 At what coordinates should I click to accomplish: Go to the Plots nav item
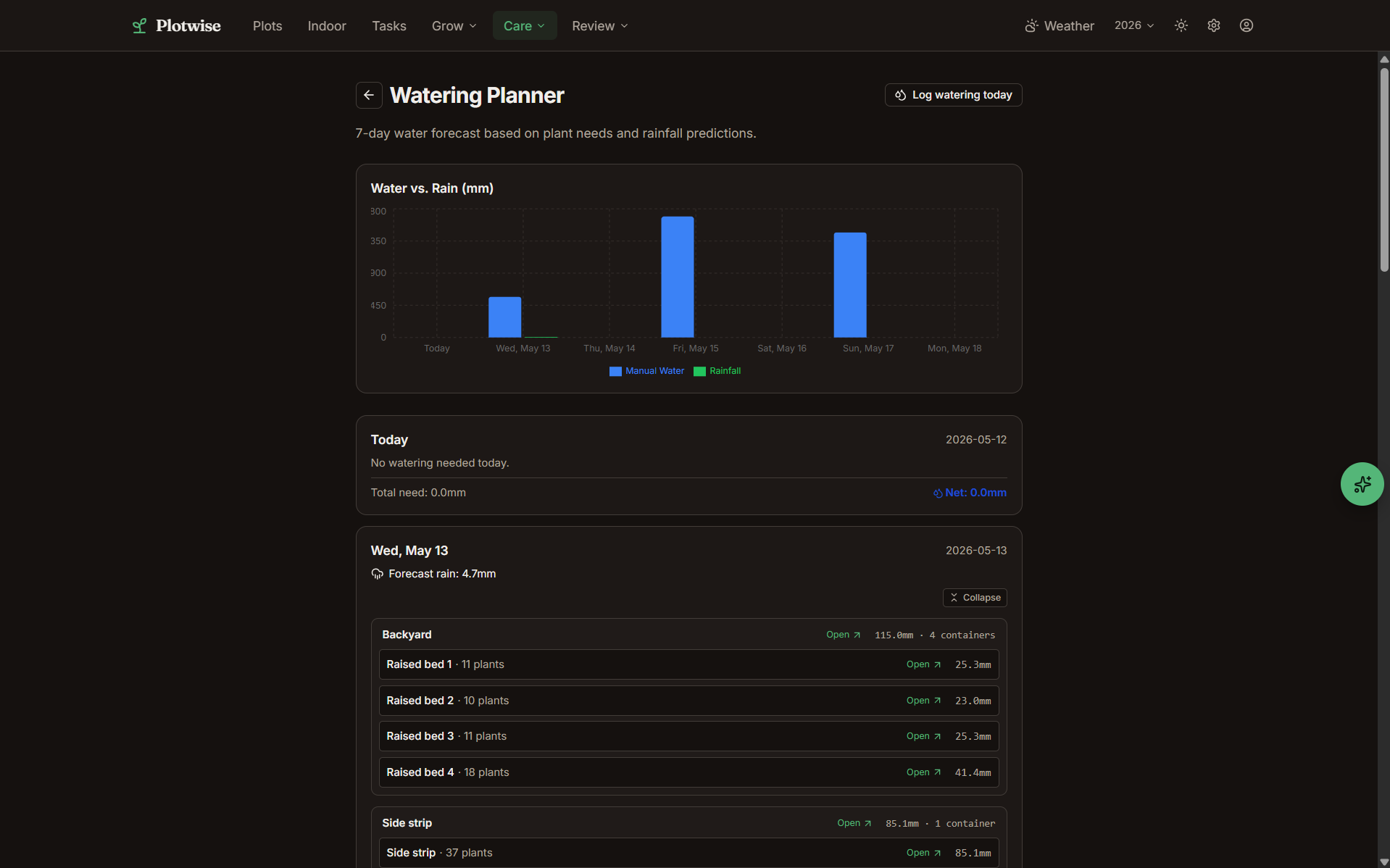[267, 26]
